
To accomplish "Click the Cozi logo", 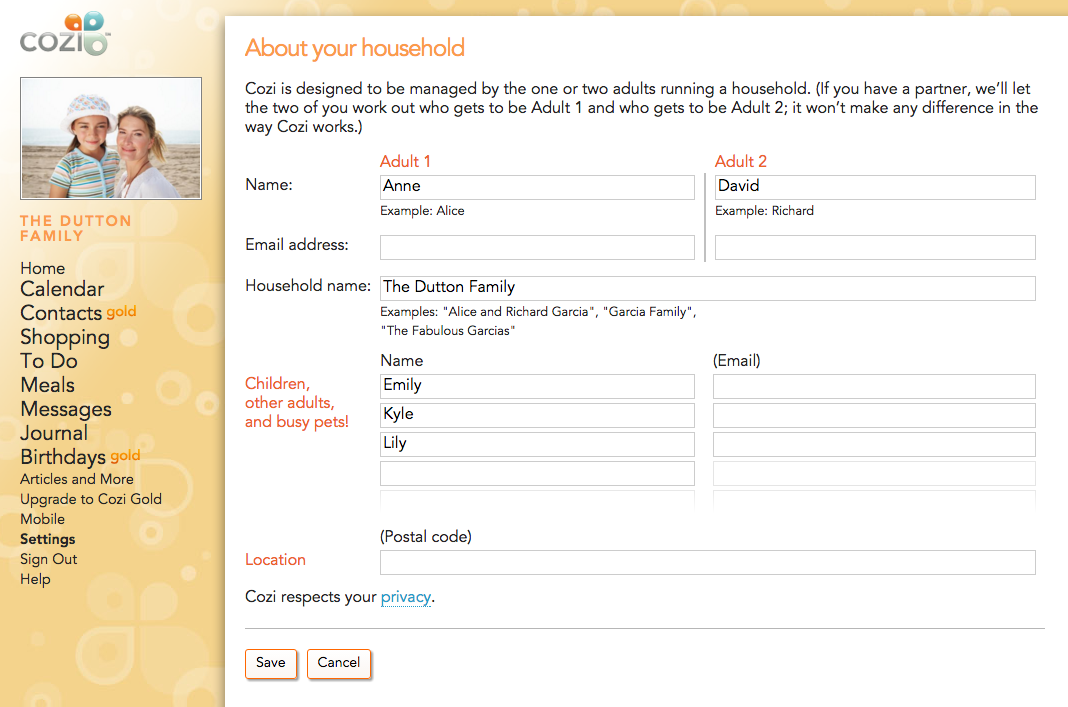I will tap(65, 34).
